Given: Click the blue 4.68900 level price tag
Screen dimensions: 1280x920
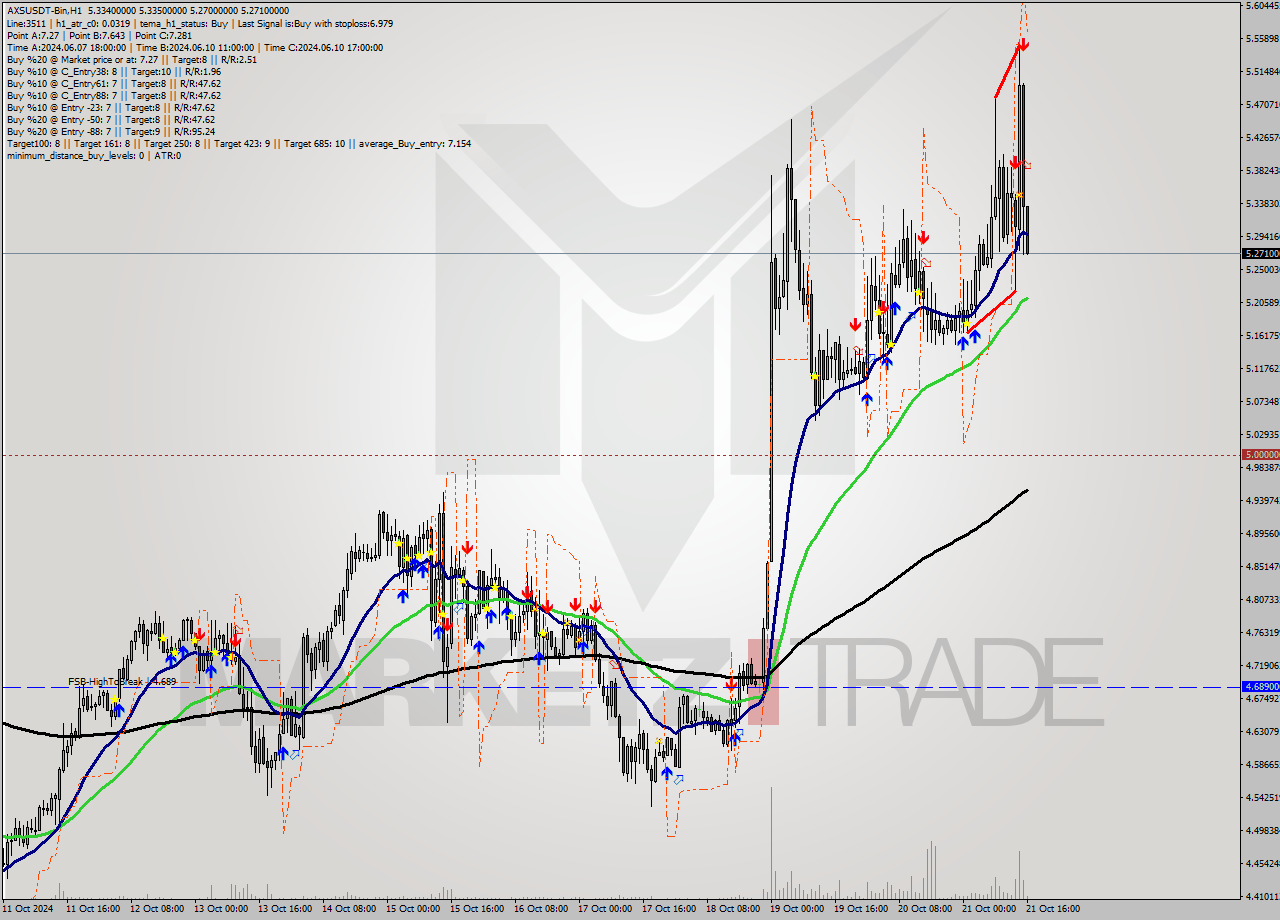Looking at the screenshot, I should (x=1259, y=687).
